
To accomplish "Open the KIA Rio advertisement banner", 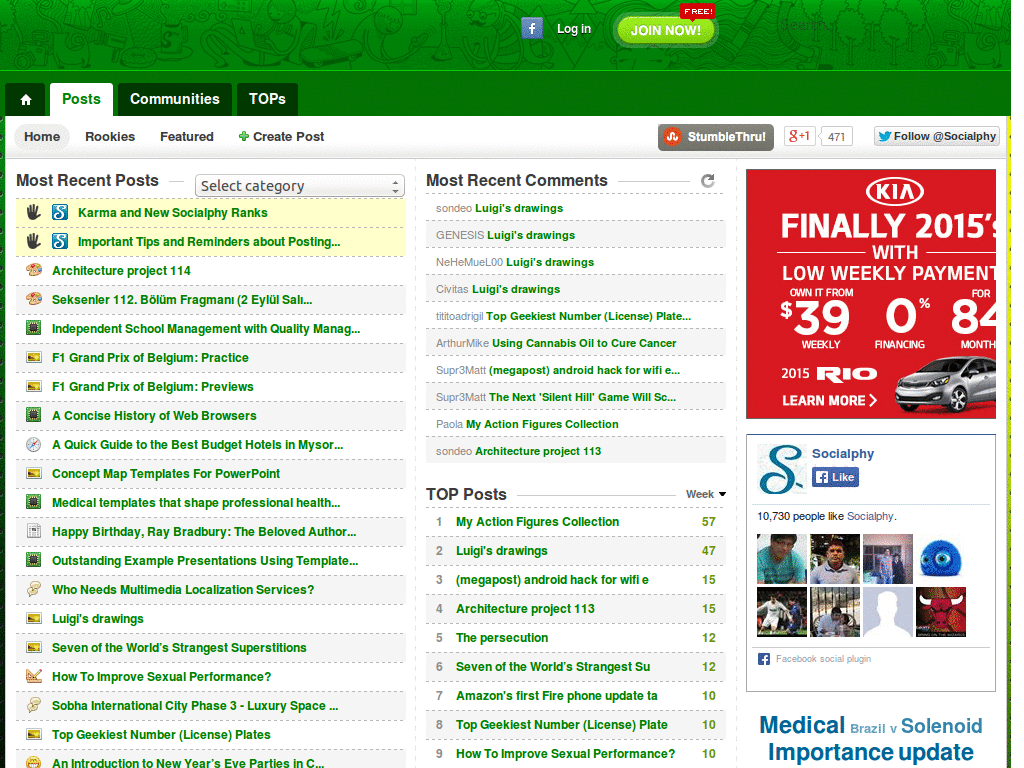I will 871,294.
